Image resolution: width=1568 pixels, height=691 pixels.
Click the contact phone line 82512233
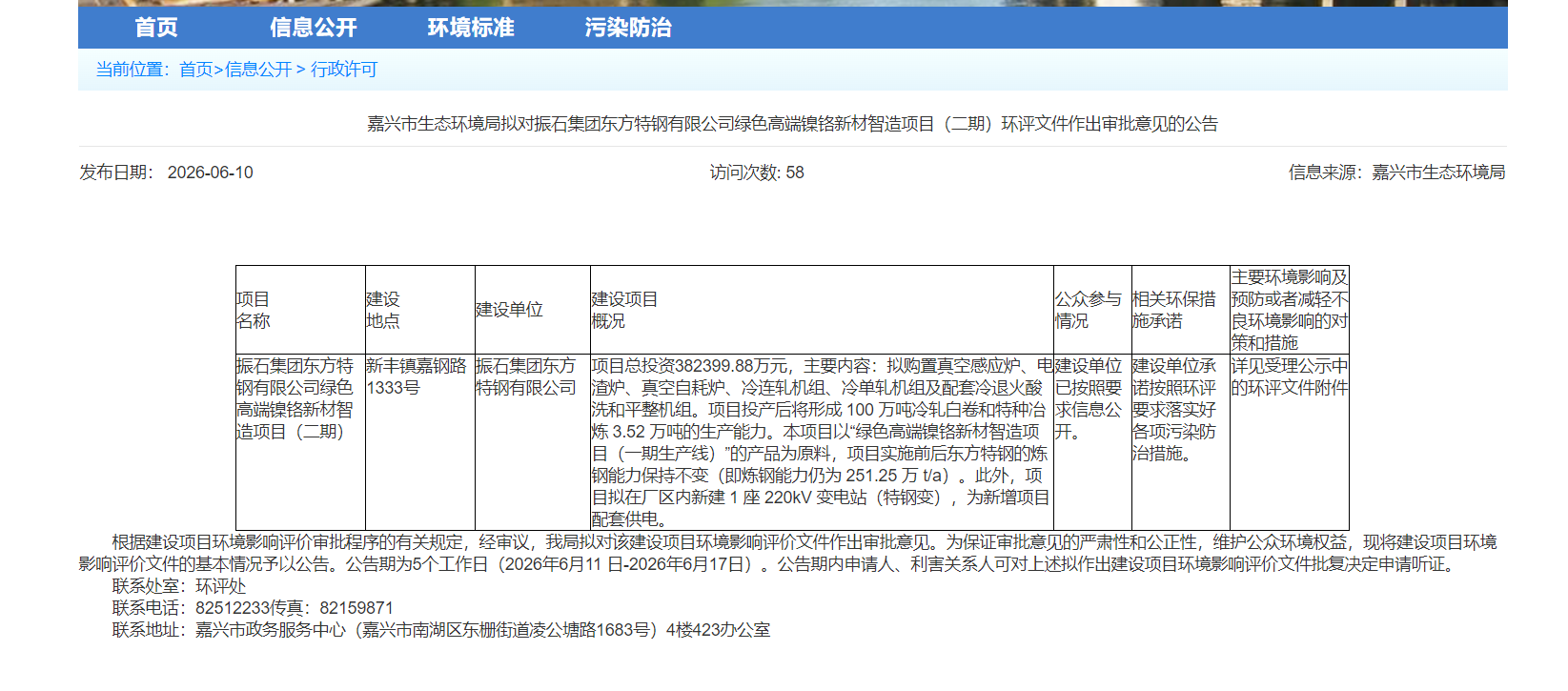tap(253, 608)
